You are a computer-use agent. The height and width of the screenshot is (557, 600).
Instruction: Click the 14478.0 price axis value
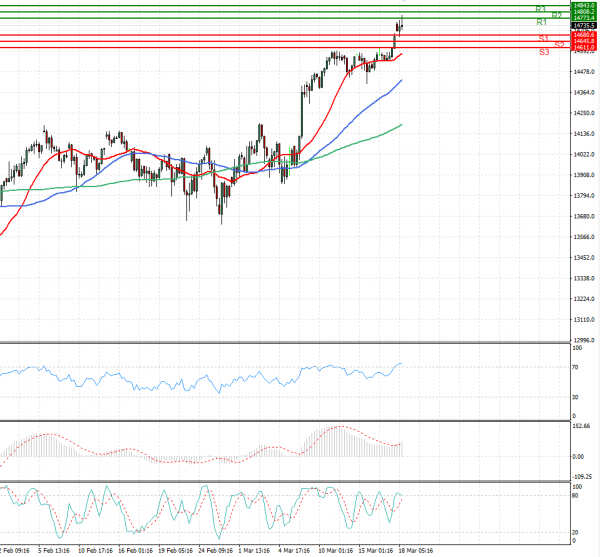pos(584,72)
